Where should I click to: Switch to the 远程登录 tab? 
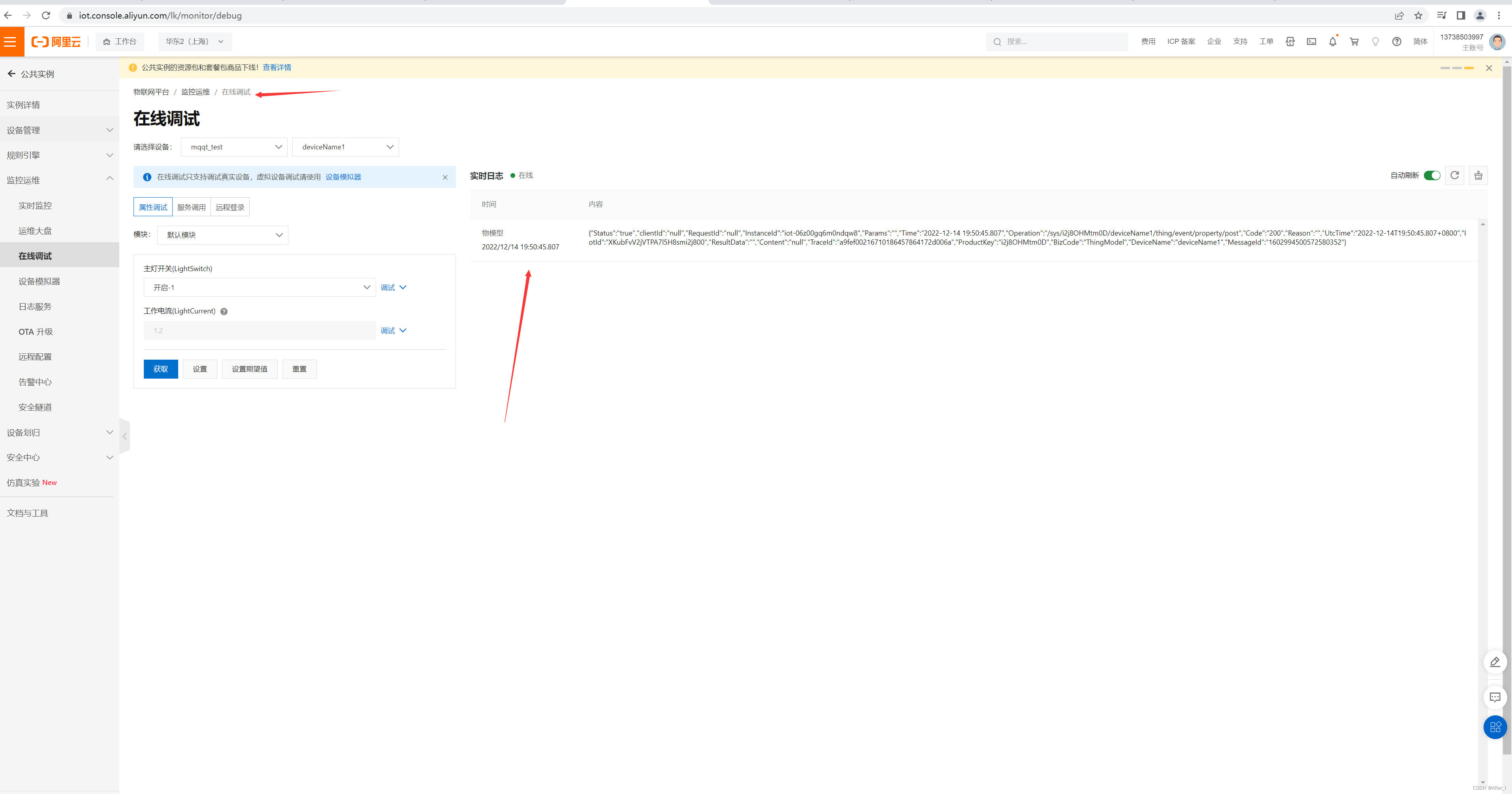230,207
